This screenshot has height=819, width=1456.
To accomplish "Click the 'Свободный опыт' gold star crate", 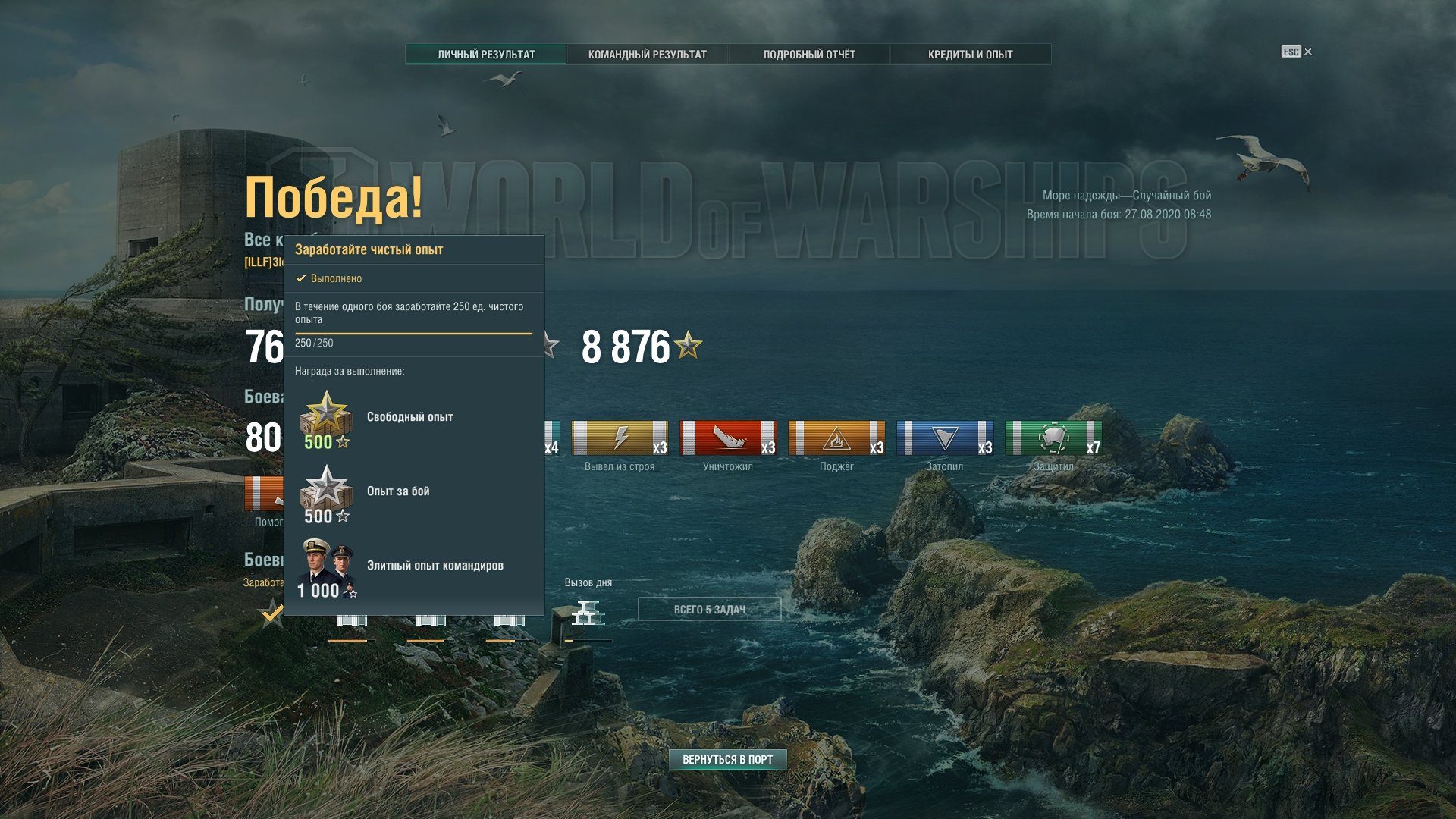I will (326, 419).
